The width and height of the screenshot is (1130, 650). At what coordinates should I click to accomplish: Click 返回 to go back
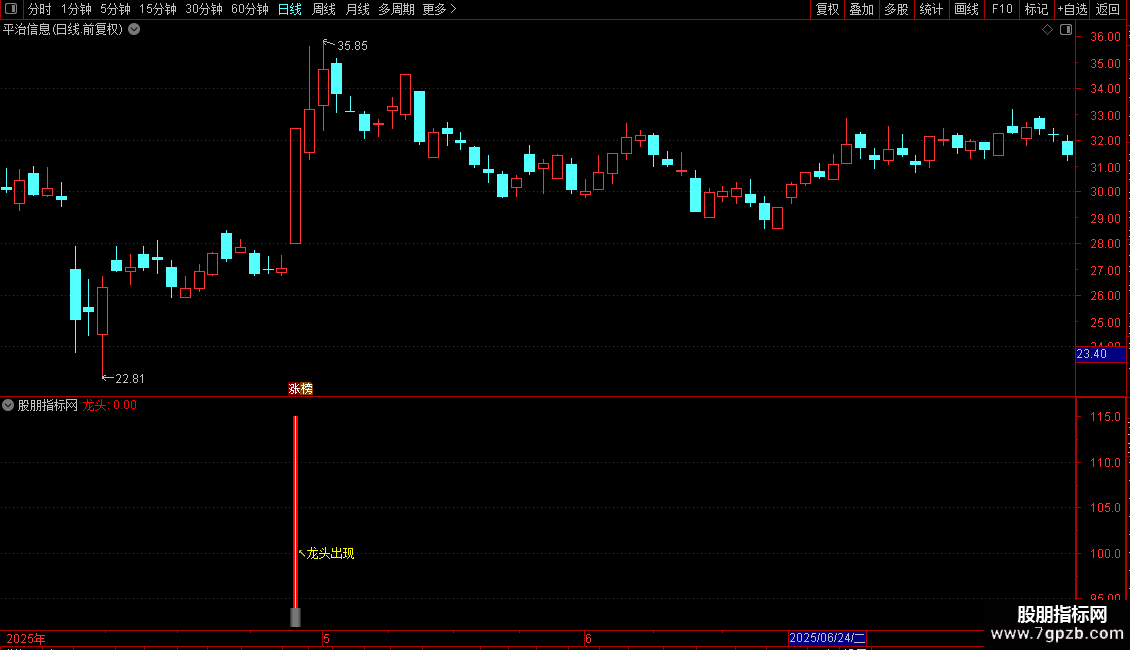tap(1108, 9)
